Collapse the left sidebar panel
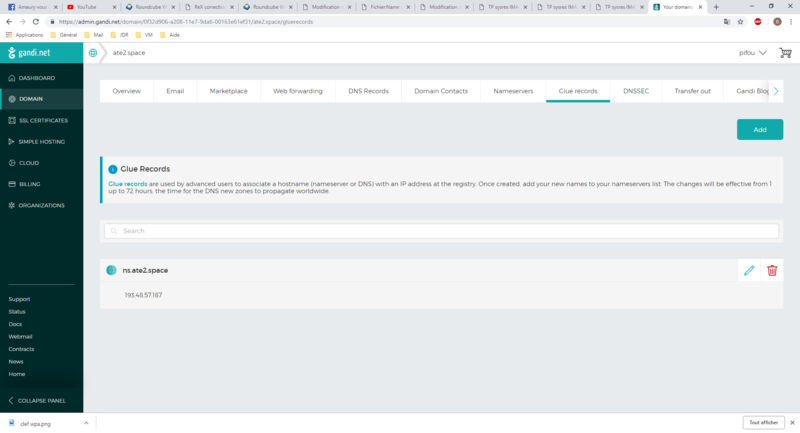 (x=41, y=400)
